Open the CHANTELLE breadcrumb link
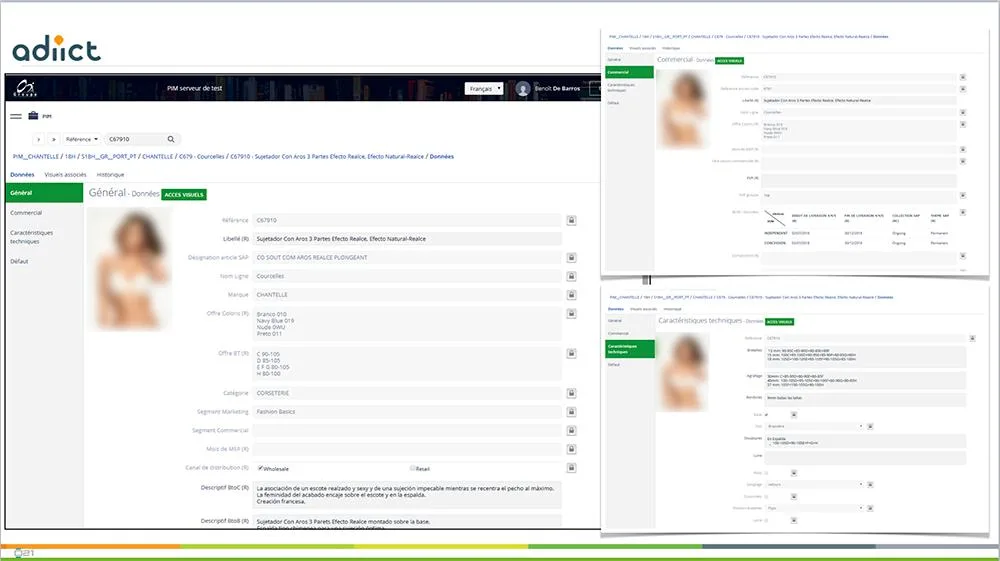This screenshot has width=1000, height=561. [158, 156]
